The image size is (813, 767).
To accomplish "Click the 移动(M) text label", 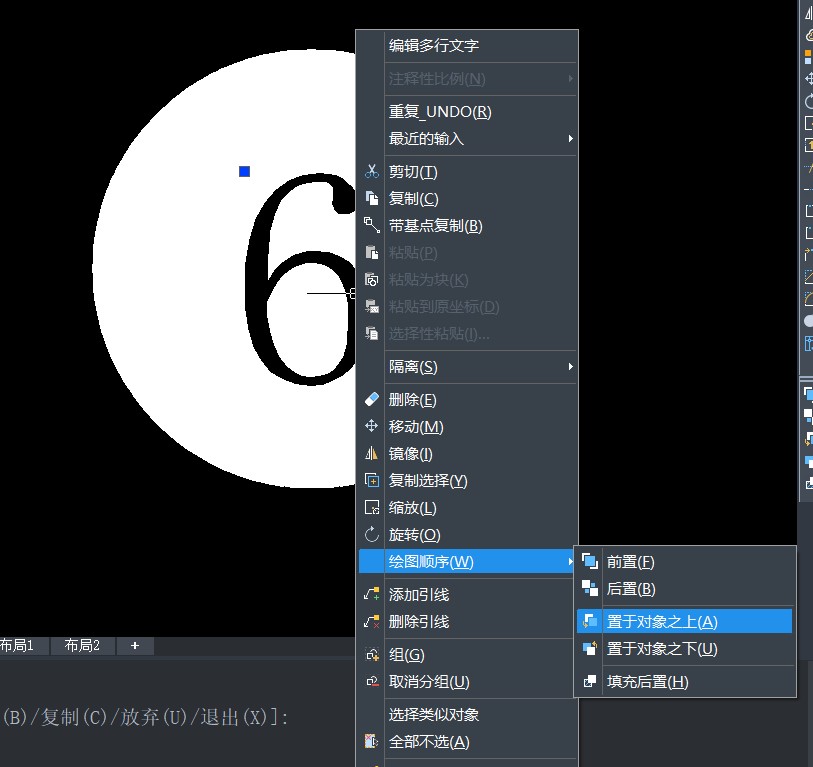I will pyautogui.click(x=416, y=426).
